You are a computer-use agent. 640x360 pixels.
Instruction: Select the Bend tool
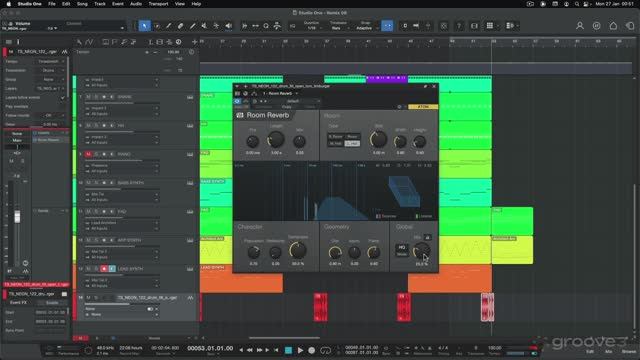(x=216, y=26)
